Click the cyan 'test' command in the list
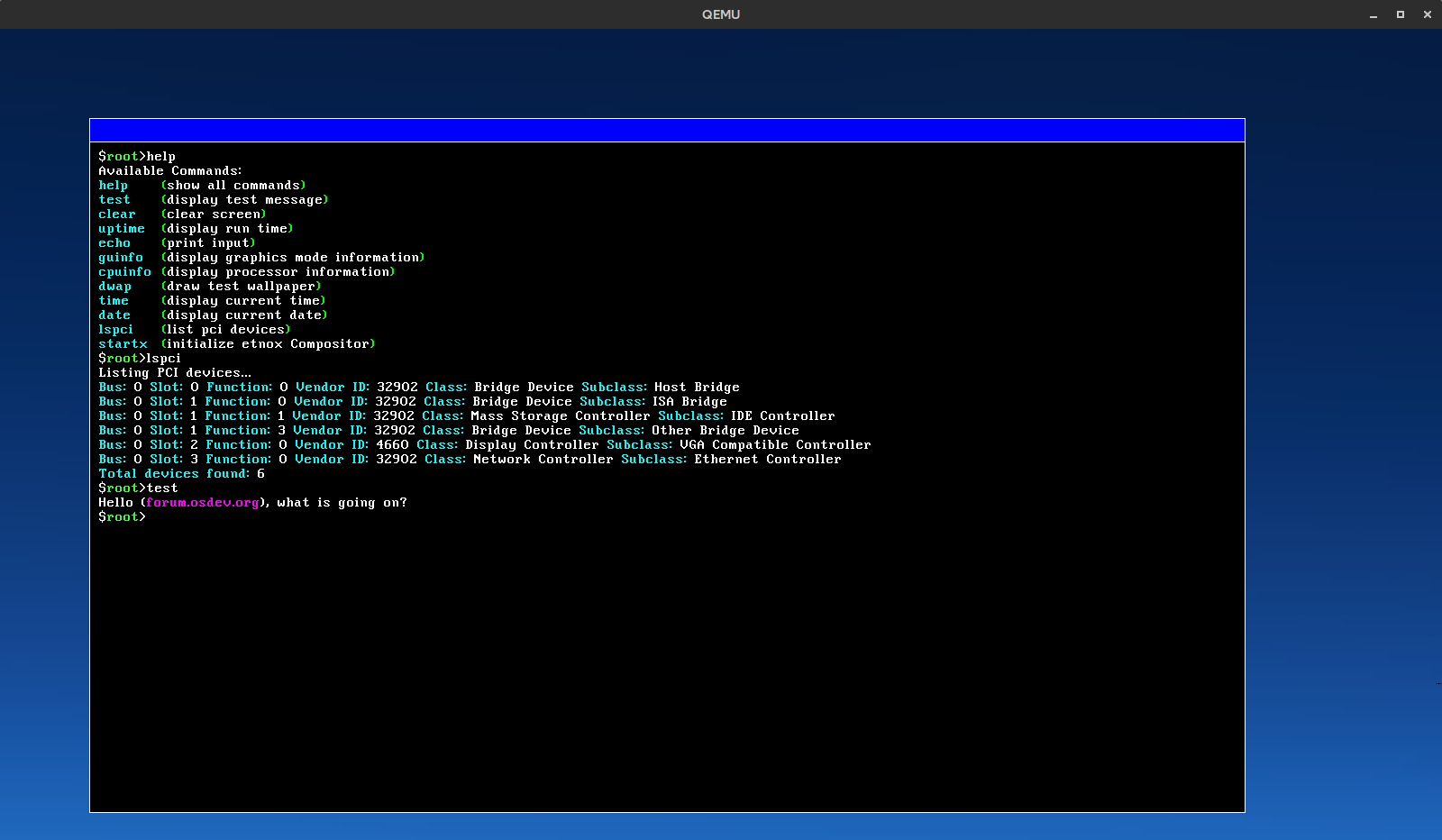Screen dimensions: 1442x840 [114, 200]
